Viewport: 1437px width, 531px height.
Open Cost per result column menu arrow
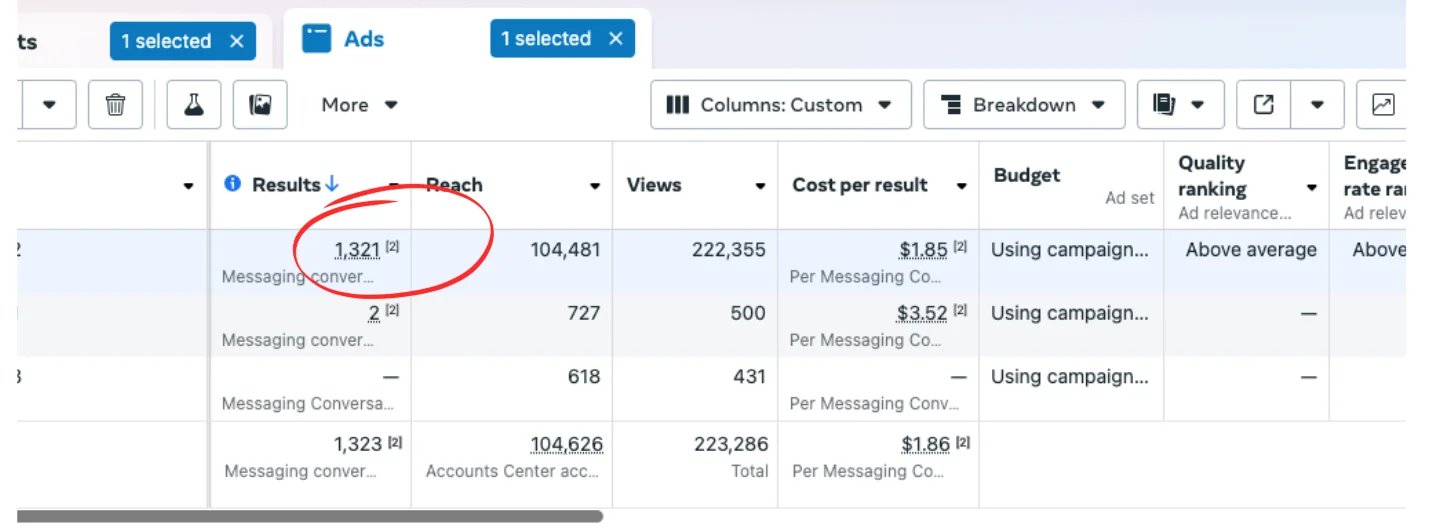tap(962, 186)
